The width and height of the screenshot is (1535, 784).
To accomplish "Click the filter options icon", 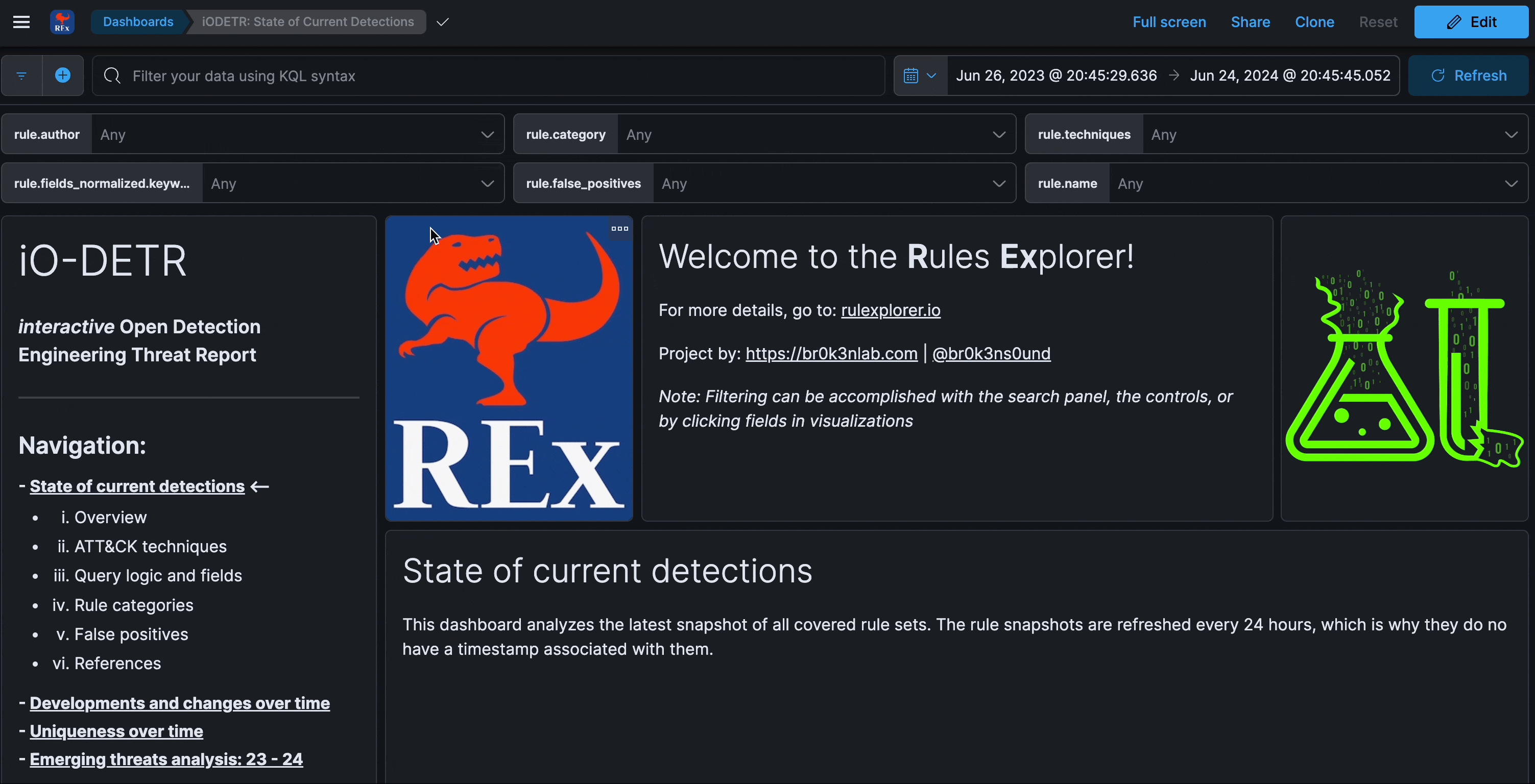I will click(21, 76).
